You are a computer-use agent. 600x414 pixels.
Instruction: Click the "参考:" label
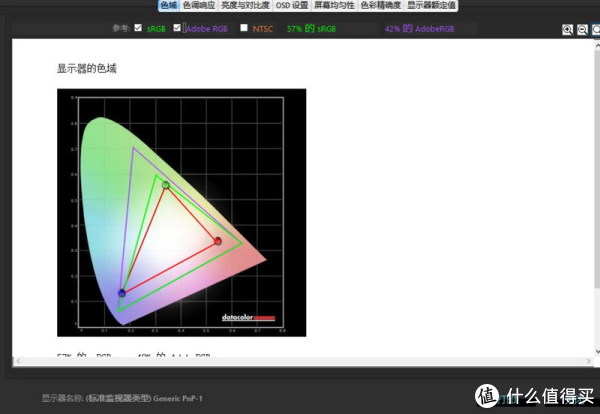click(x=121, y=28)
